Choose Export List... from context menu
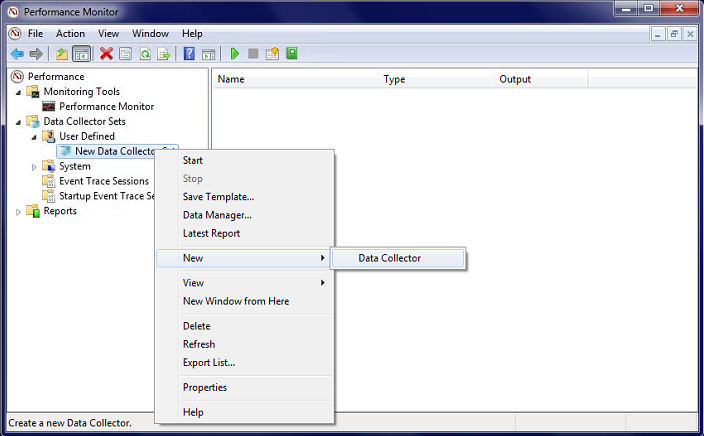This screenshot has width=704, height=436. click(245, 363)
